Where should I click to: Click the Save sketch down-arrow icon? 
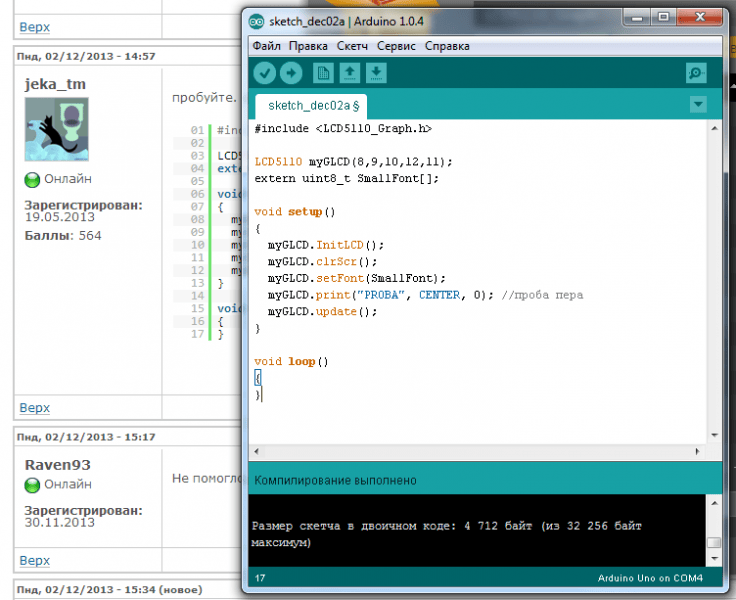point(376,73)
